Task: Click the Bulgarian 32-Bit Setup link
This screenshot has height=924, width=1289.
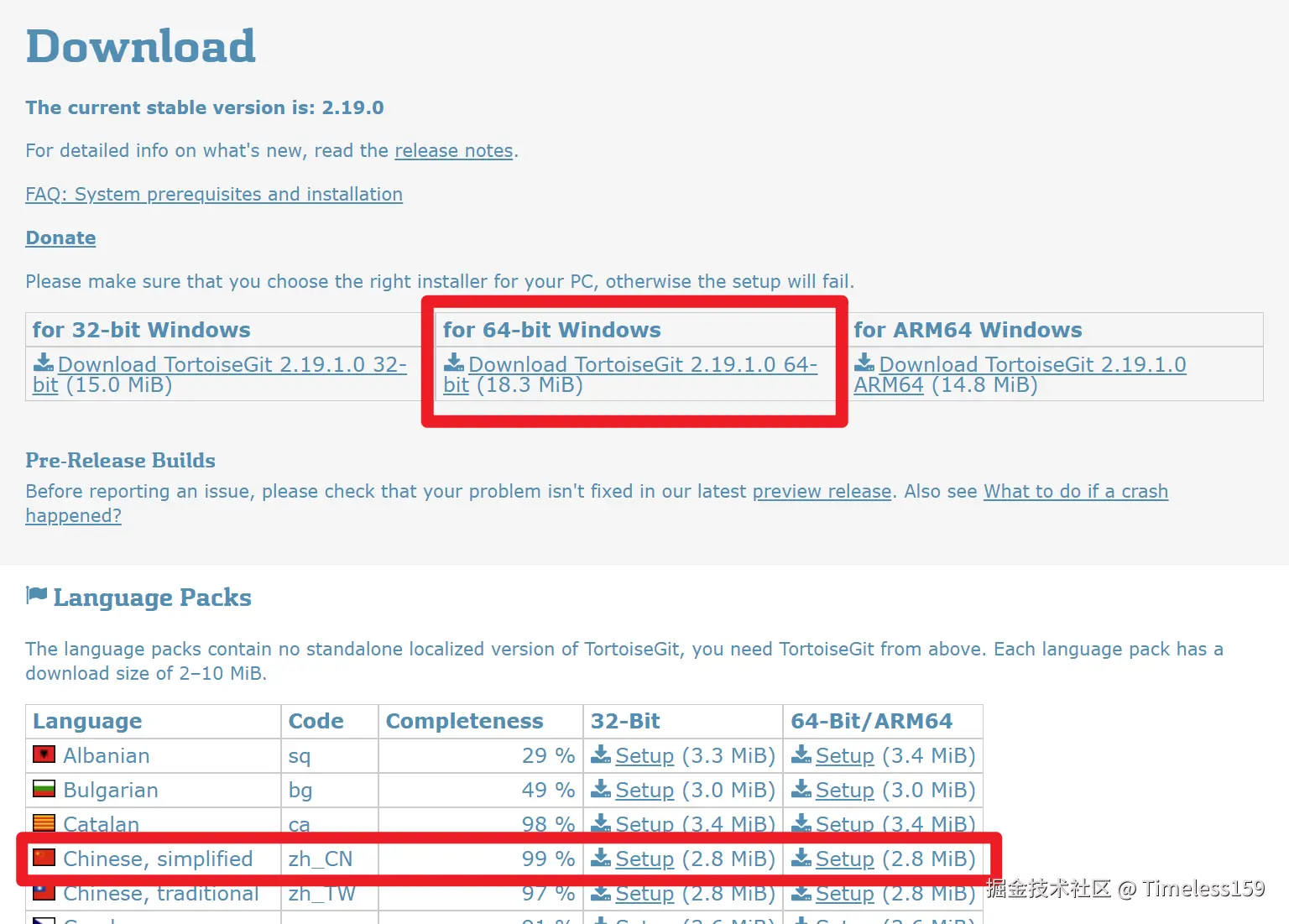Action: click(644, 790)
